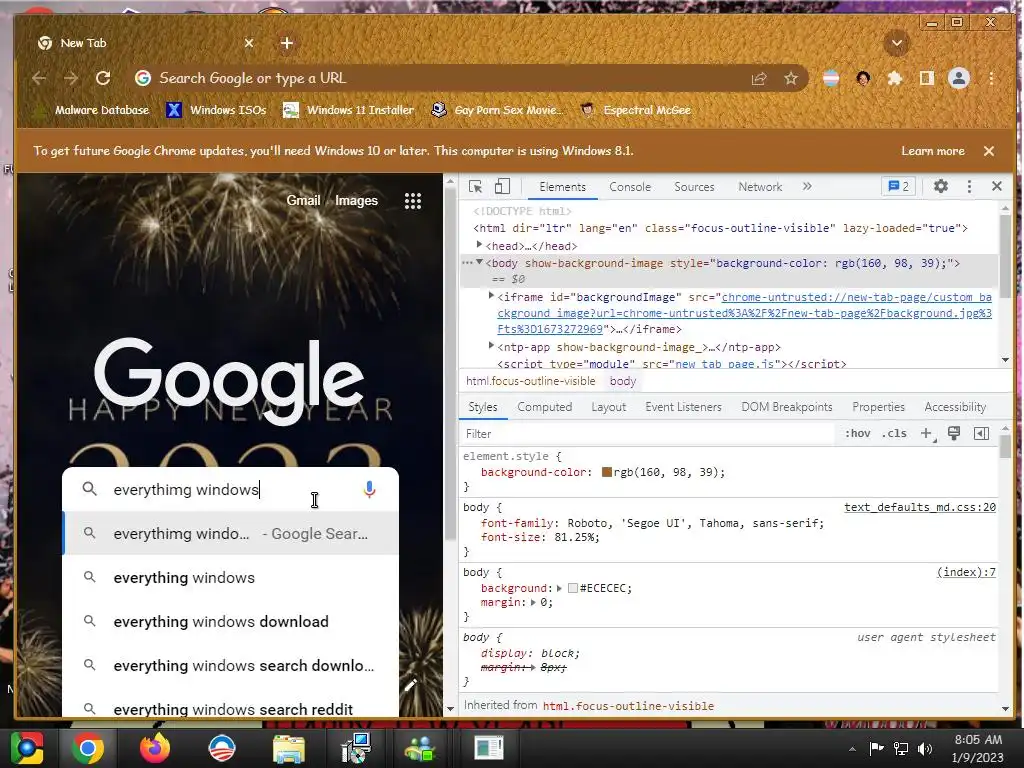Viewport: 1024px width, 768px height.
Task: Open the Accessibility tab
Action: (955, 407)
